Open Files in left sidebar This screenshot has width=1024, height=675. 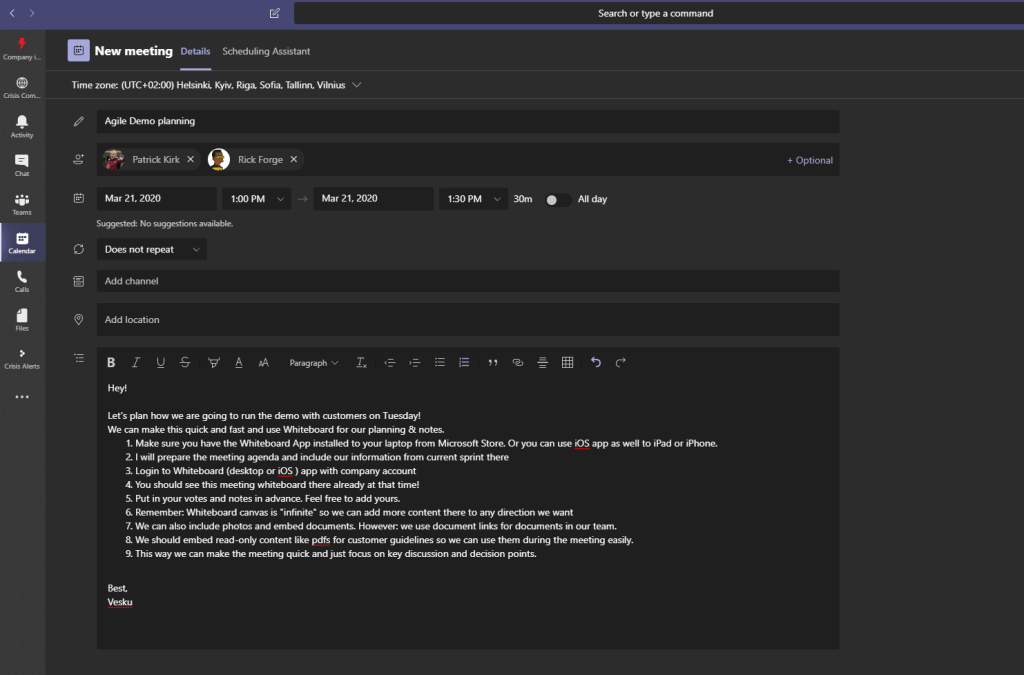pyautogui.click(x=22, y=319)
